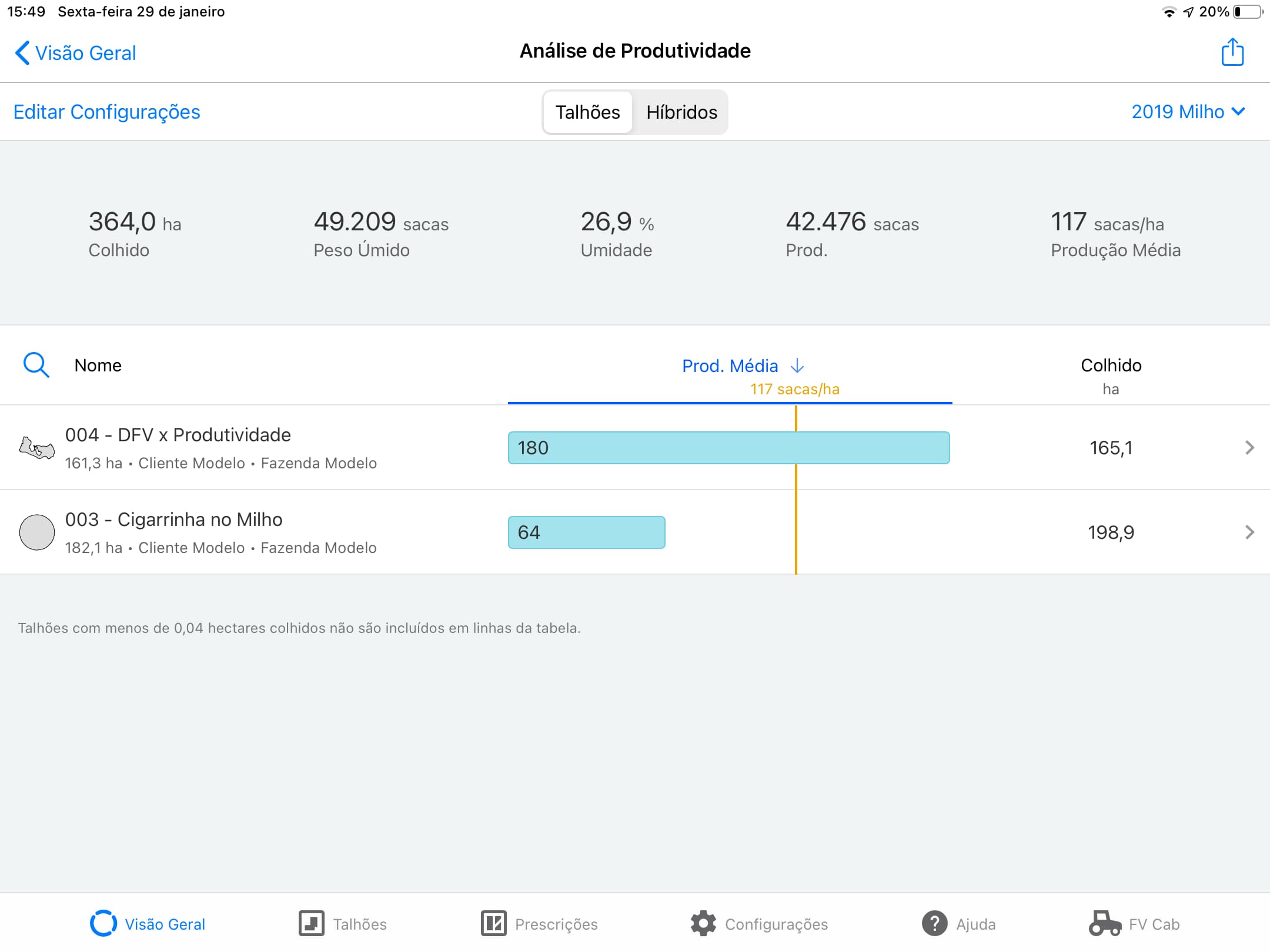Tap the 15:49 clock in status bar

pyautogui.click(x=26, y=12)
